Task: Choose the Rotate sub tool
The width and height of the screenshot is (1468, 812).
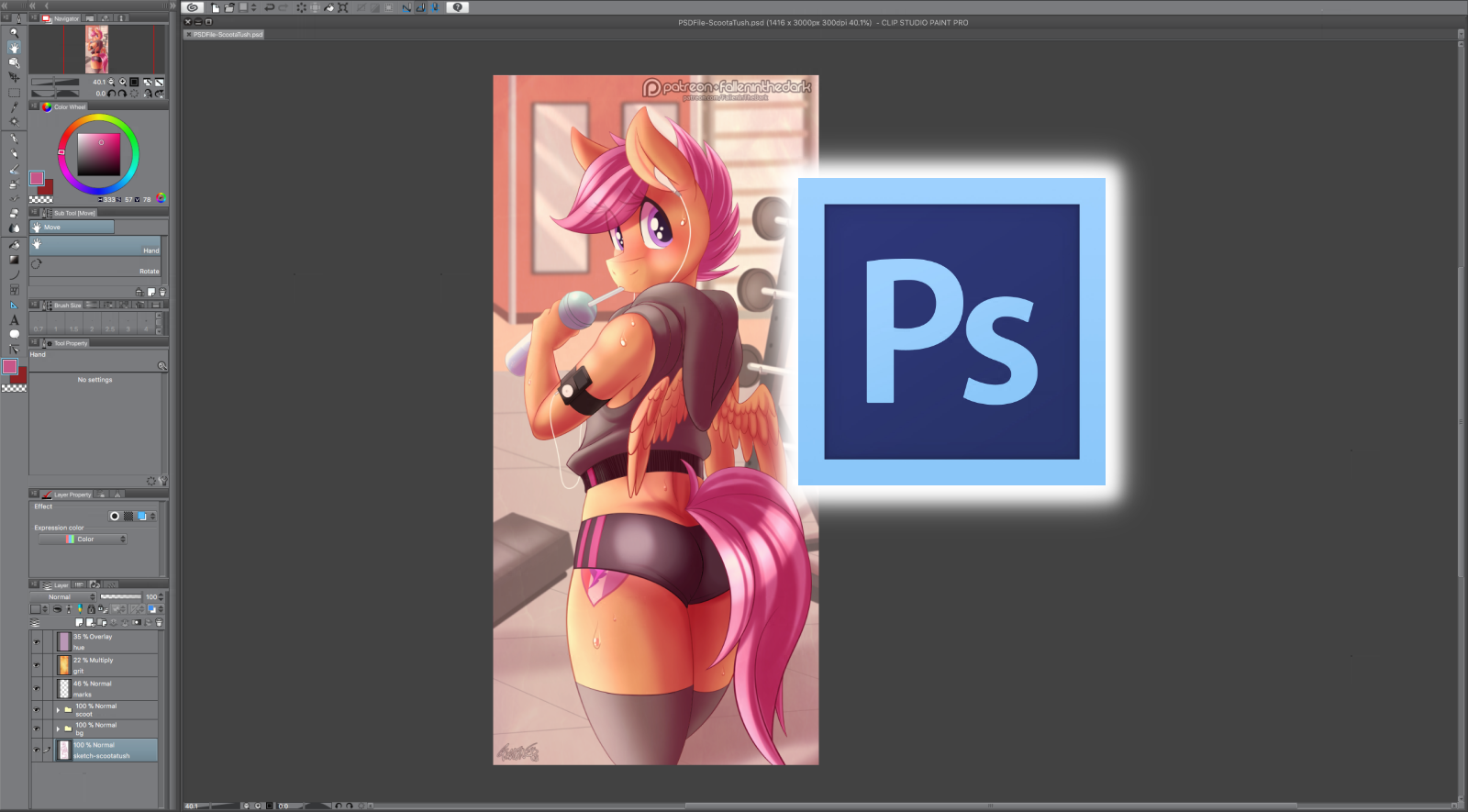Action: coord(96,267)
